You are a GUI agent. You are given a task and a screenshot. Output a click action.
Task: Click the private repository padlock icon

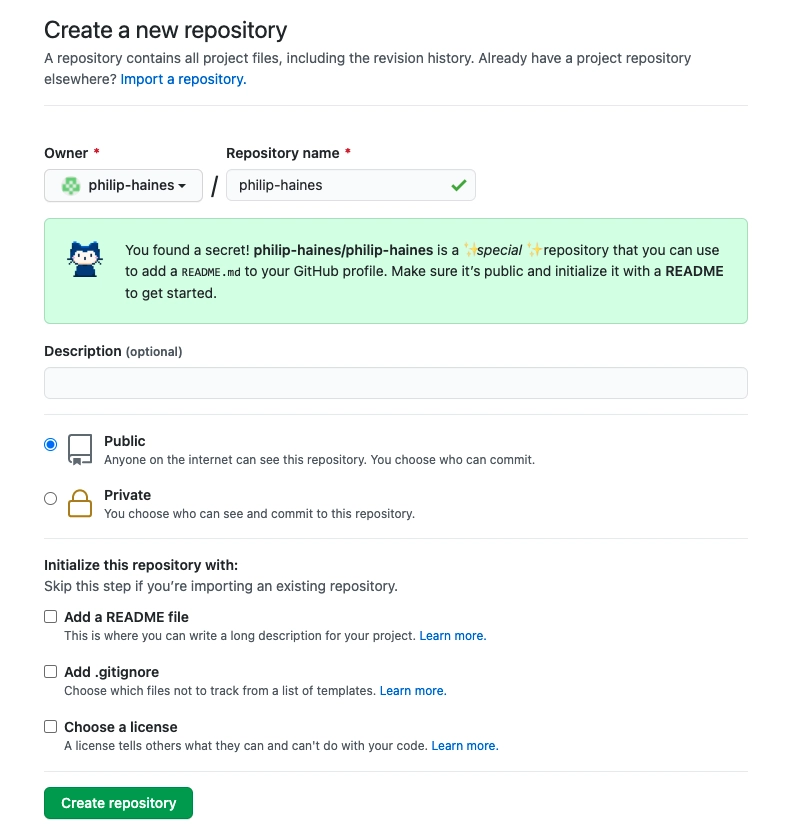80,503
